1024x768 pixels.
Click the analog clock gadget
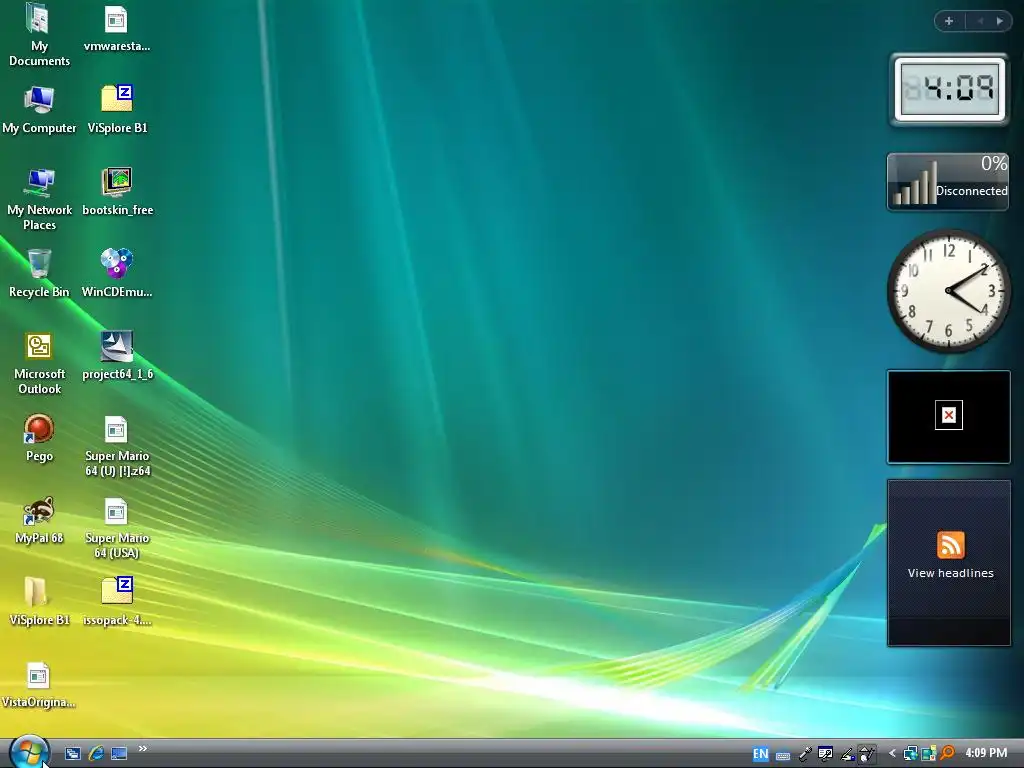(948, 291)
